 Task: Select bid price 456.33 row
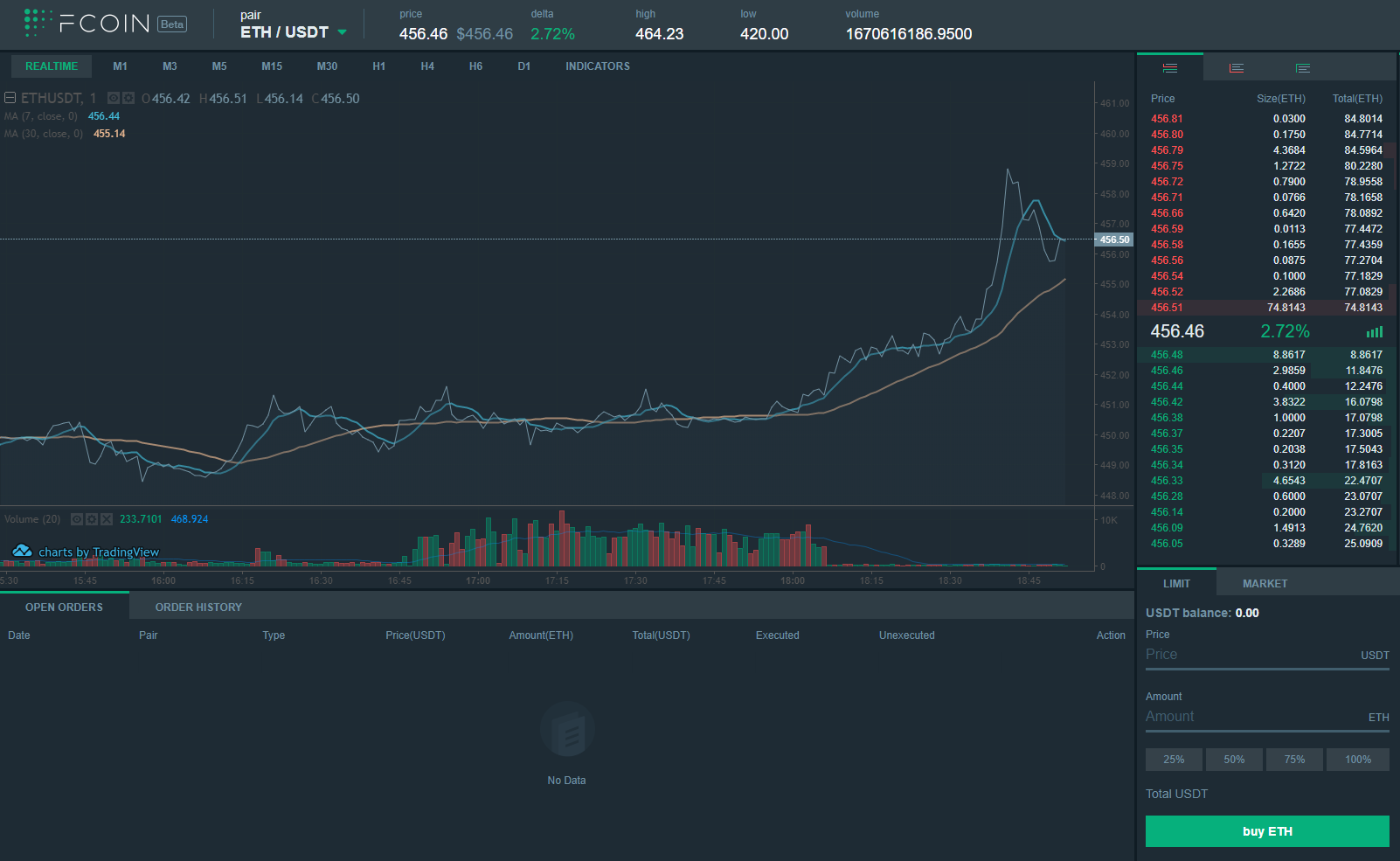[x=1266, y=481]
